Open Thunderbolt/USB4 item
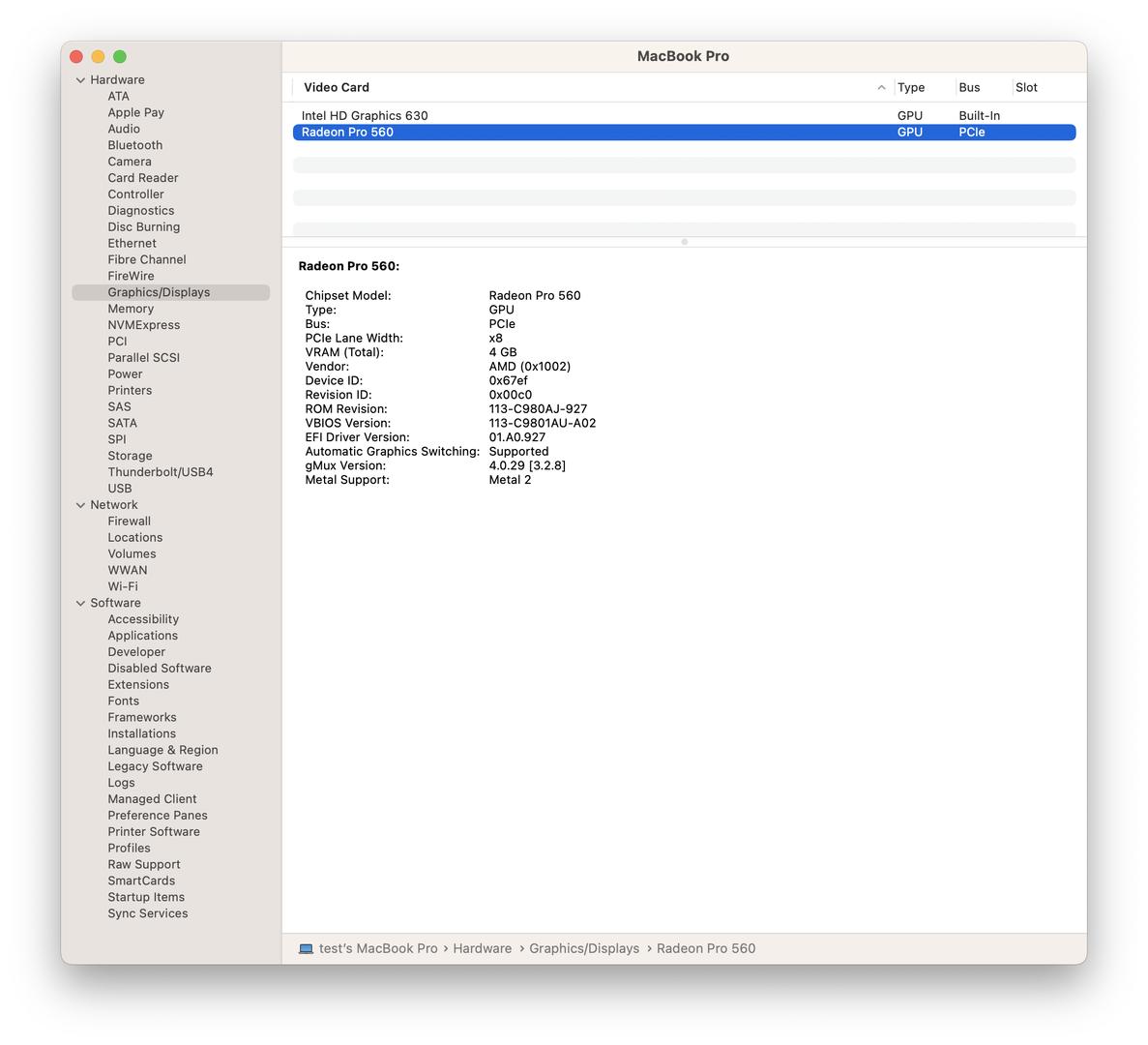Viewport: 1148px width, 1045px height. pyautogui.click(x=161, y=472)
